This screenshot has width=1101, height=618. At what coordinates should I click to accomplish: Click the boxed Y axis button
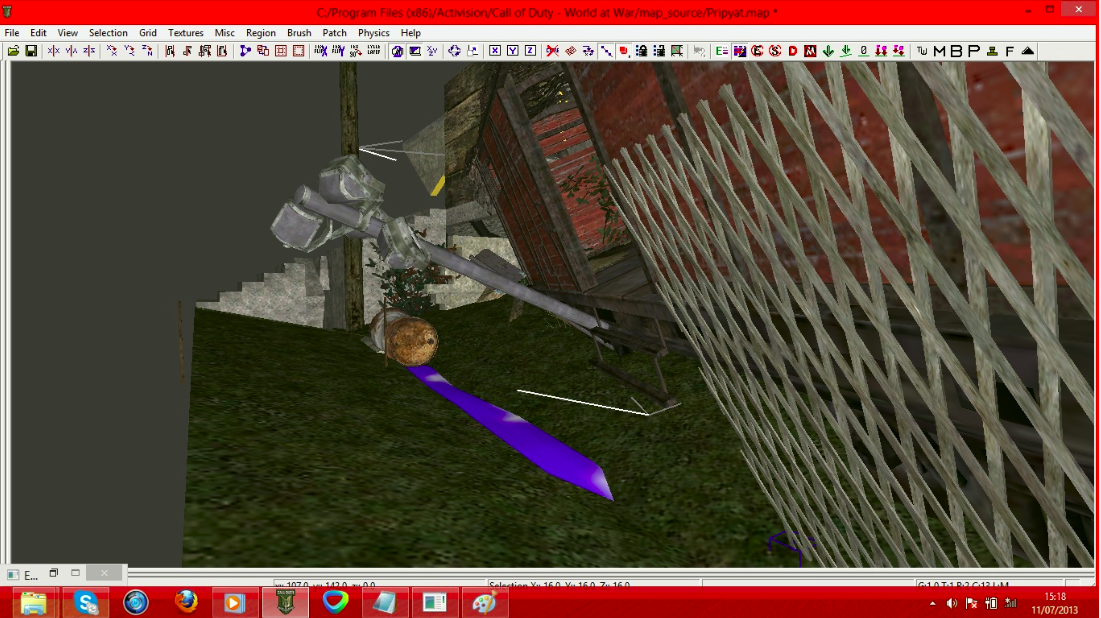[513, 51]
